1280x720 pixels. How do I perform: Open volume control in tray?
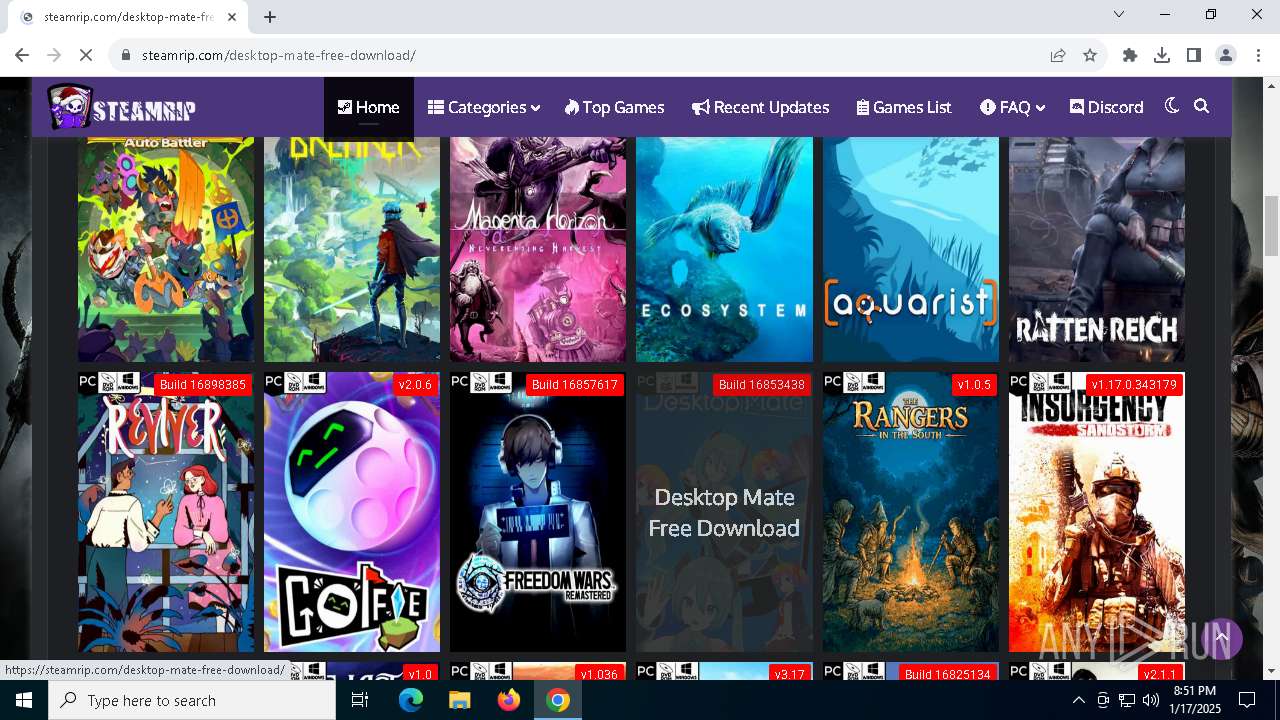click(1151, 700)
